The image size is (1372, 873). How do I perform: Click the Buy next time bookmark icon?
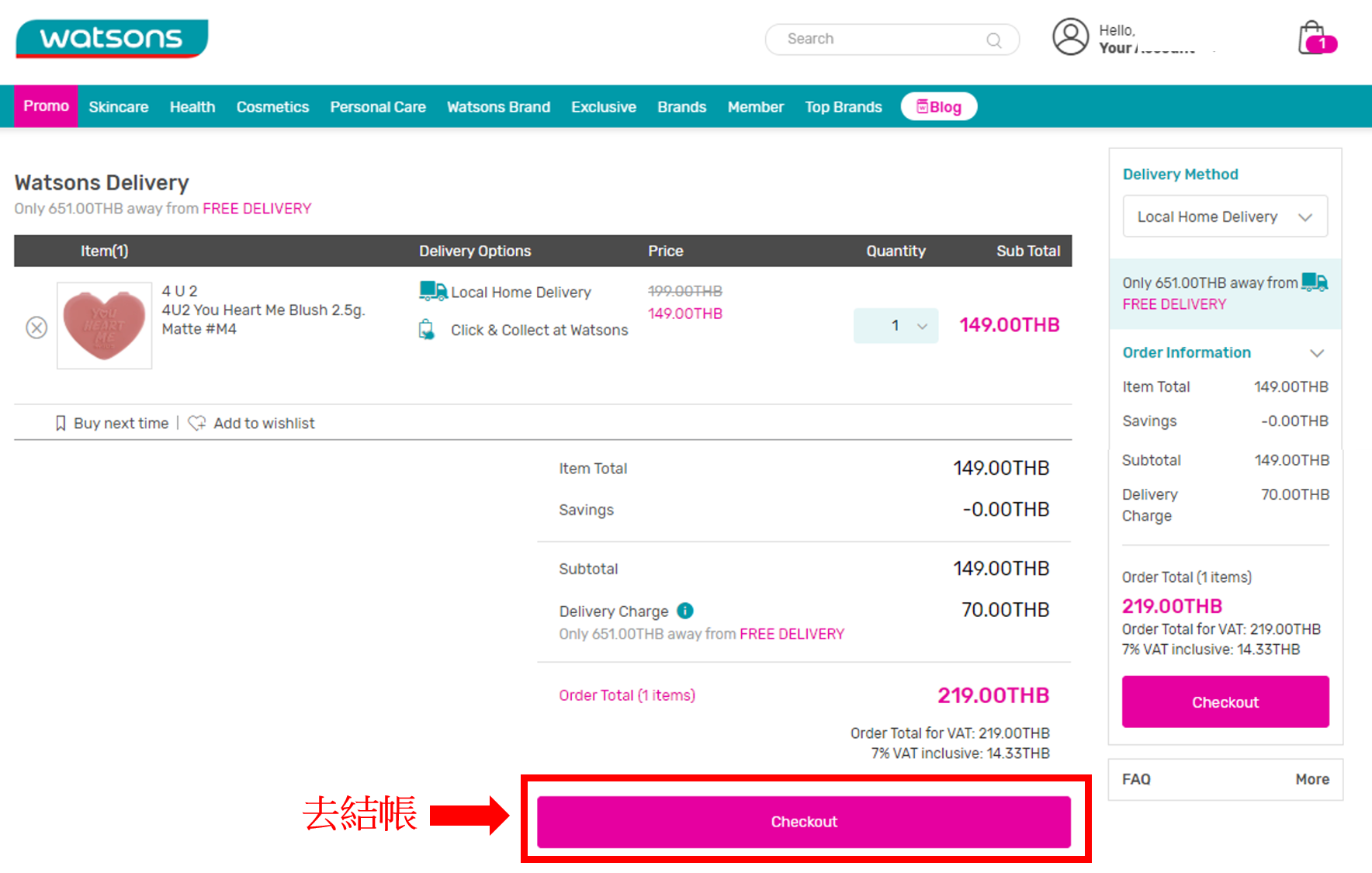click(61, 423)
